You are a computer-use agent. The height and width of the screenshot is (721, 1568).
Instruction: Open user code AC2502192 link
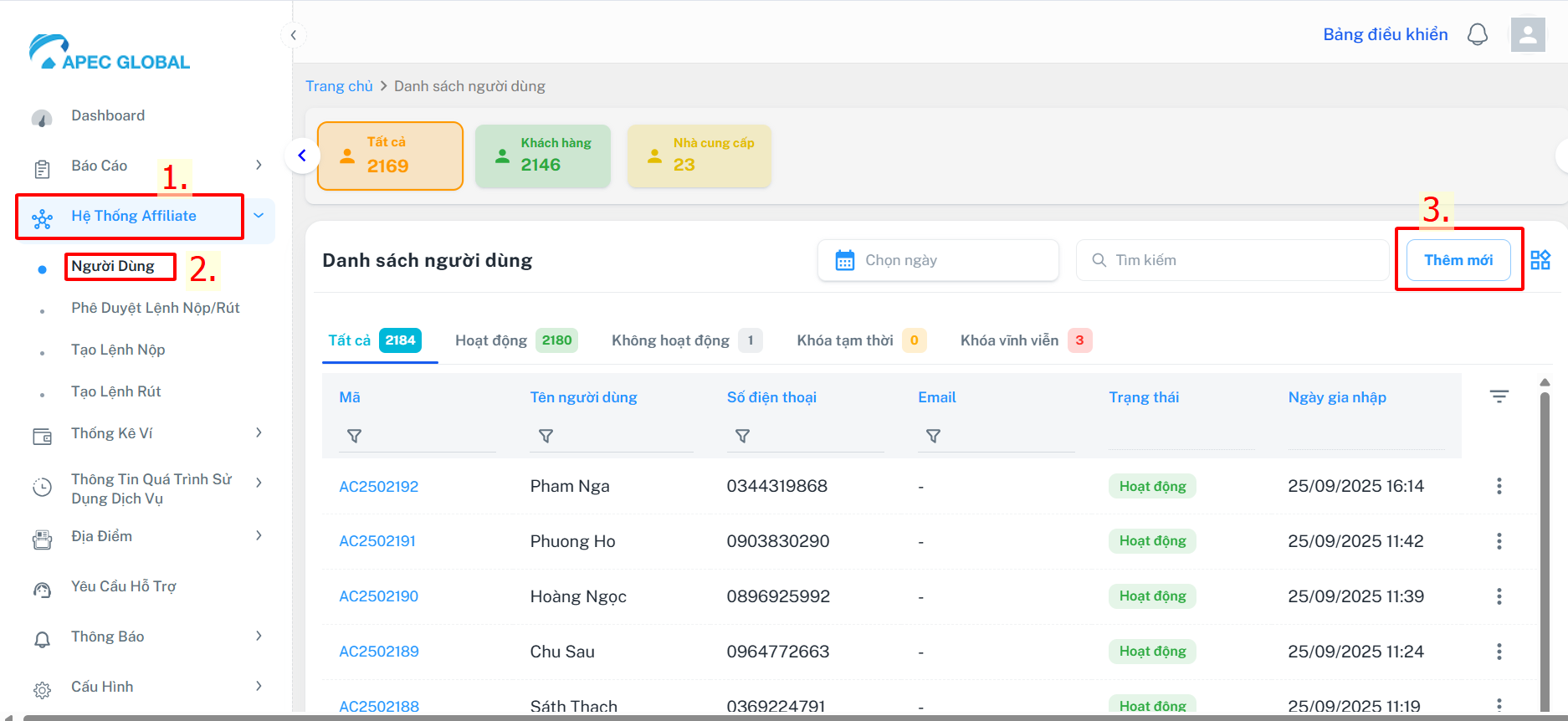[x=378, y=487]
